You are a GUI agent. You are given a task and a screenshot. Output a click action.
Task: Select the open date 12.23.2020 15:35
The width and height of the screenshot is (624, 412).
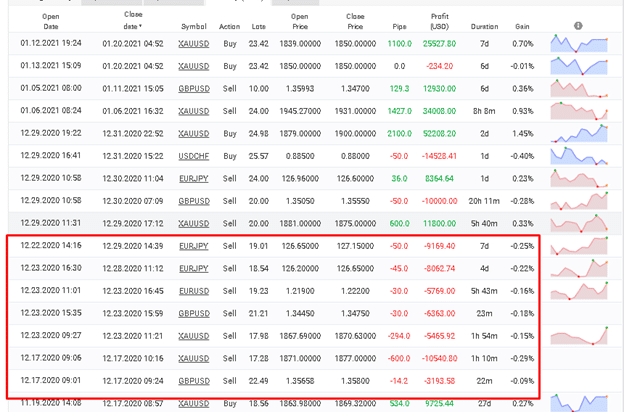pos(51,313)
